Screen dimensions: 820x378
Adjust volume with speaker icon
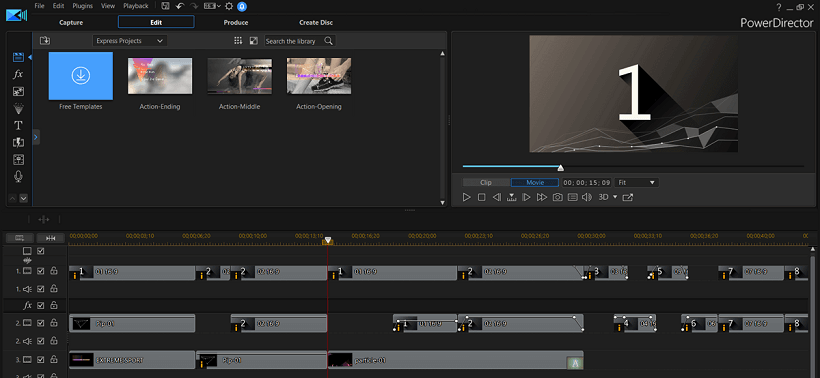click(587, 197)
